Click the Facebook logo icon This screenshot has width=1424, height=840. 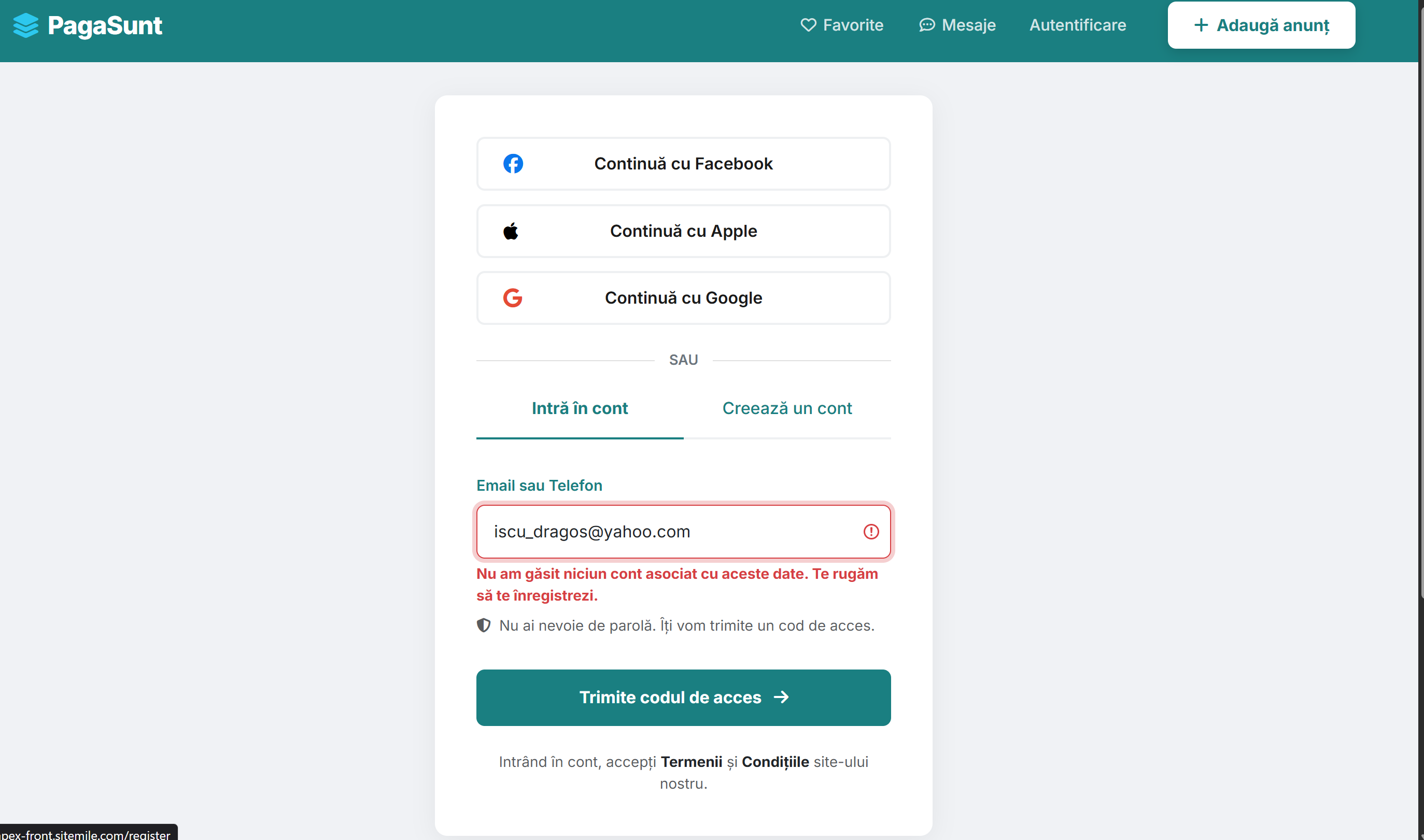[513, 164]
